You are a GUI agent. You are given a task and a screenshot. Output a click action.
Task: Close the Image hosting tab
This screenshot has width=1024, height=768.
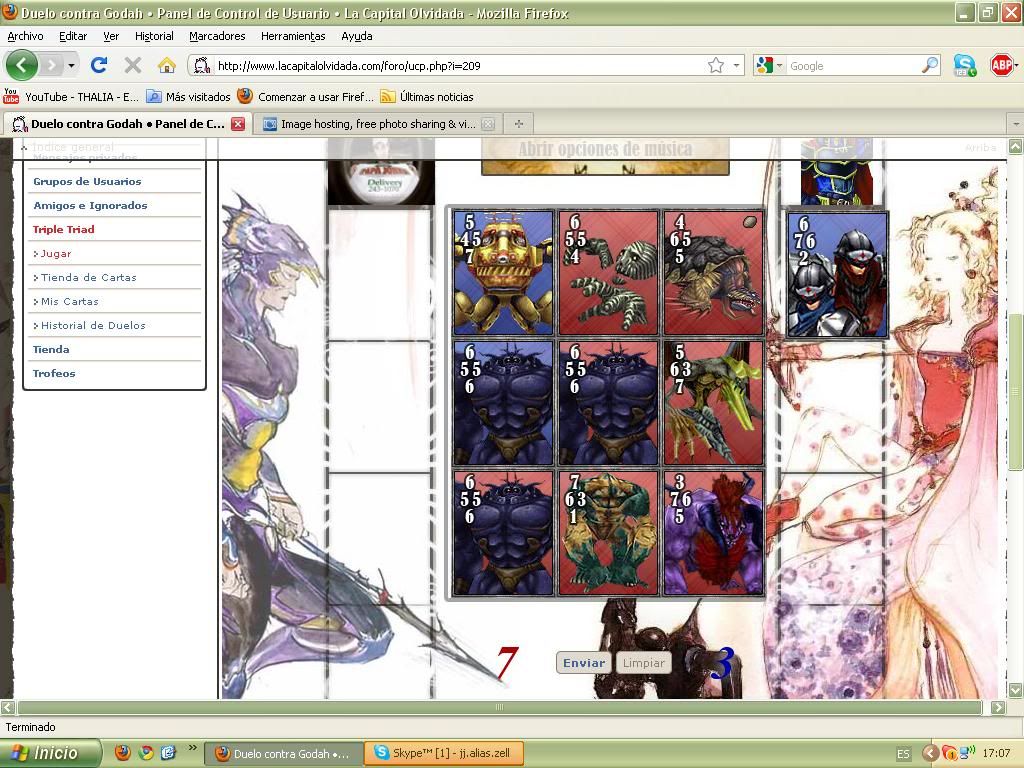[x=488, y=123]
